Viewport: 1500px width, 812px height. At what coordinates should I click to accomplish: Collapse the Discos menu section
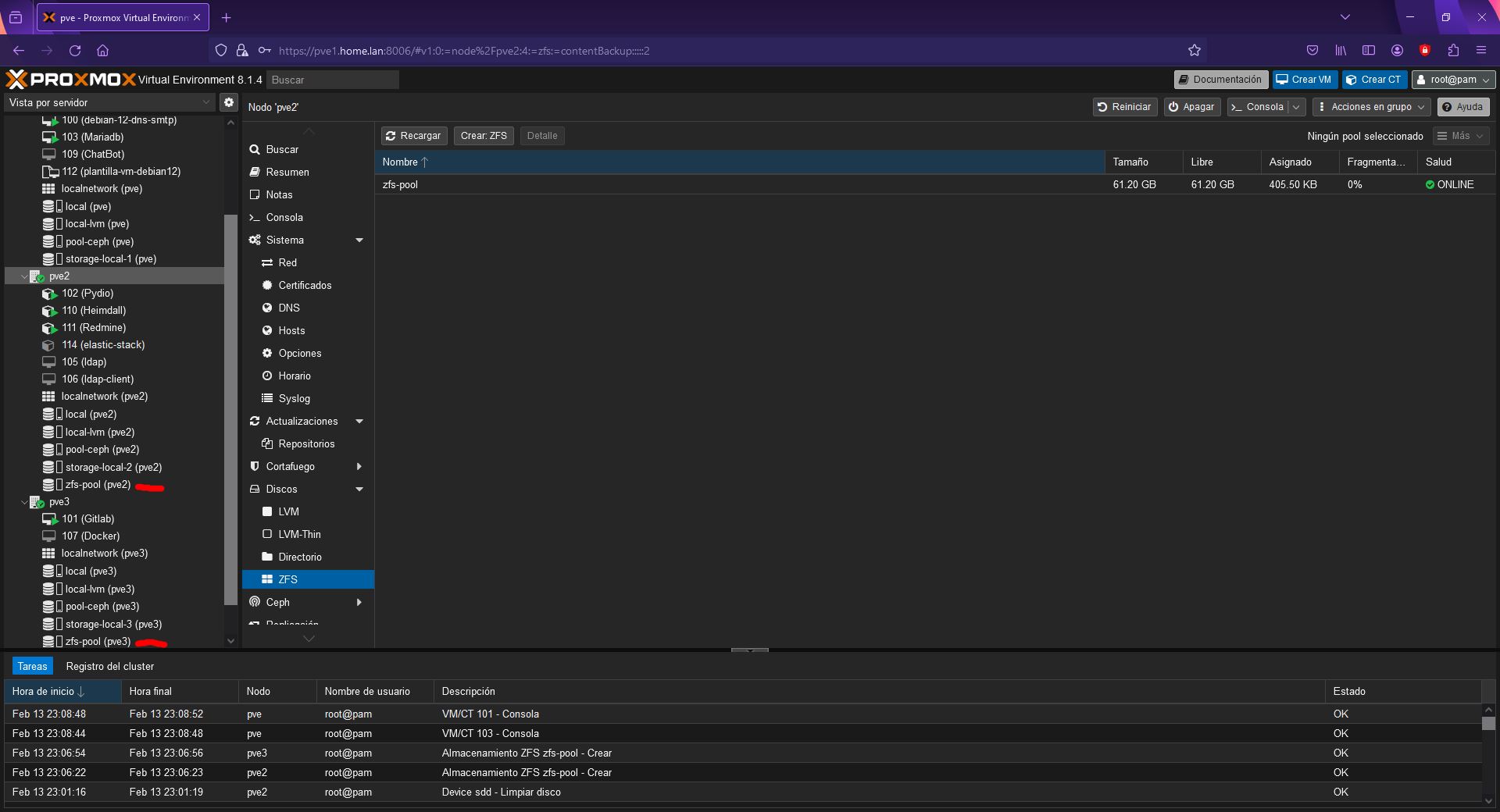pyautogui.click(x=359, y=489)
